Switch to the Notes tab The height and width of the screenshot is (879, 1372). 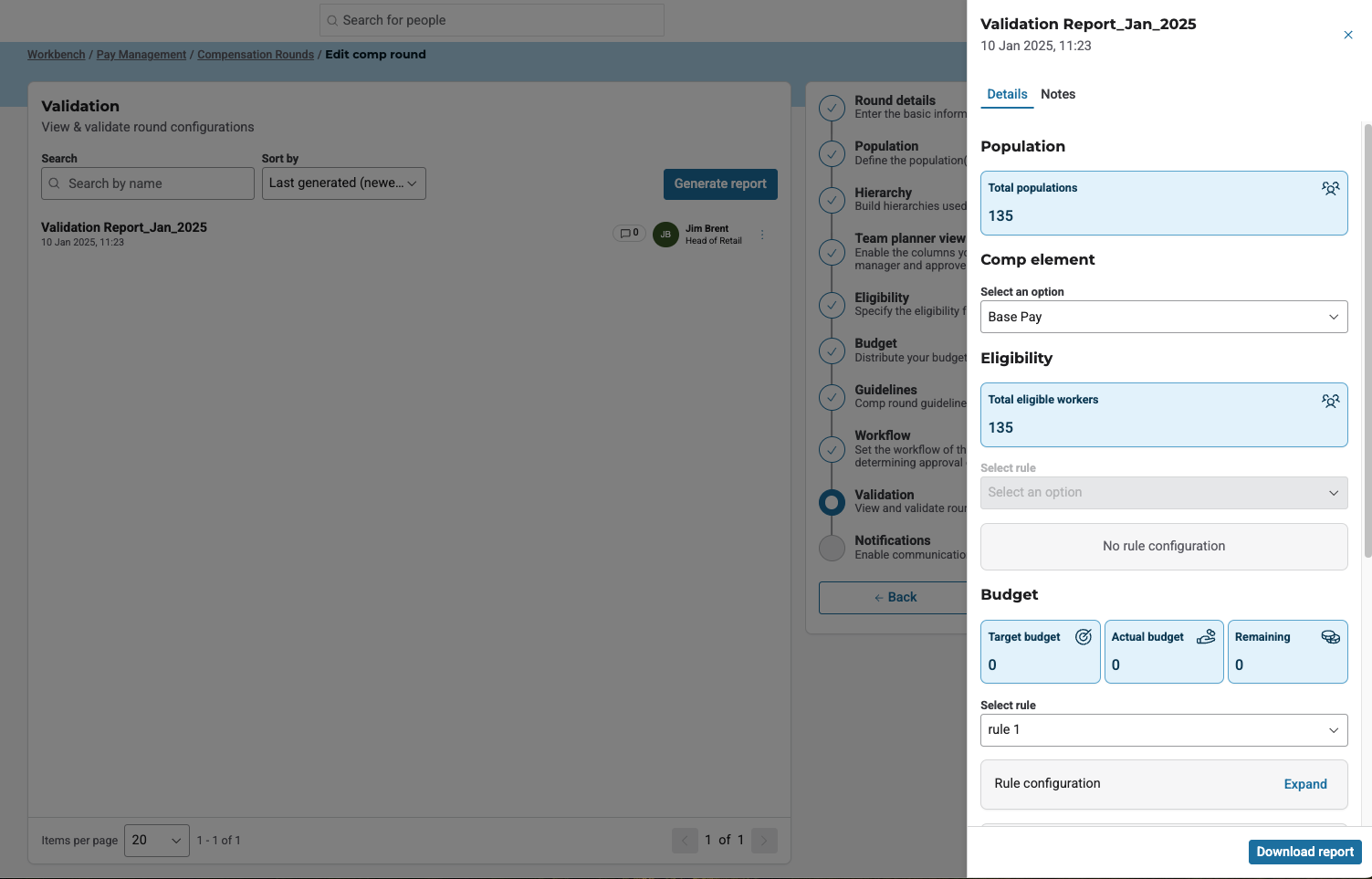coord(1057,94)
